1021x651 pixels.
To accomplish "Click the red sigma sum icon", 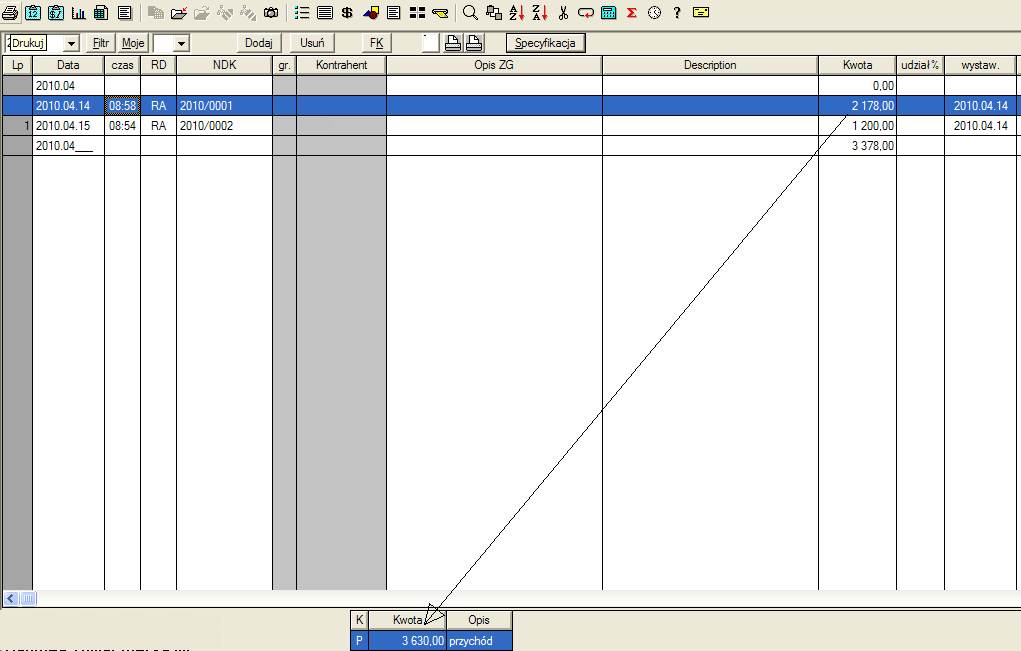I will click(632, 13).
